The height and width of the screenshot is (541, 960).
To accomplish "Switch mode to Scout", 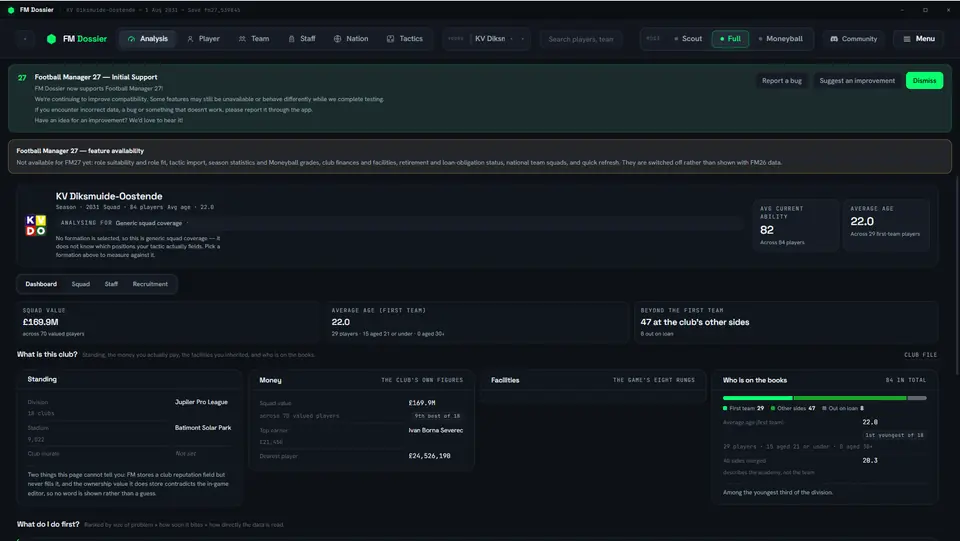I will point(688,39).
